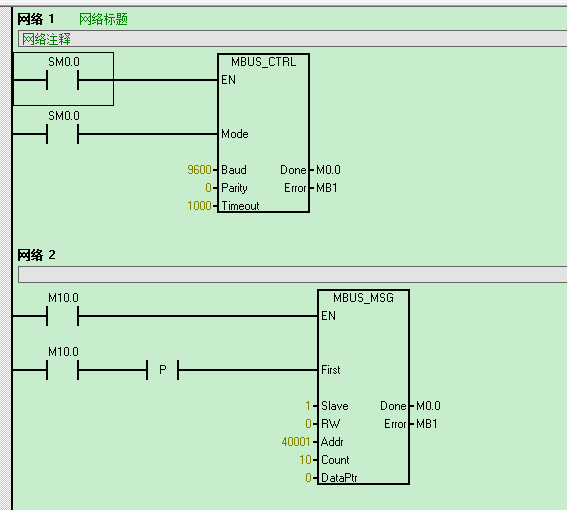Click the network 1 title text
The image size is (567, 510).
click(x=103, y=19)
